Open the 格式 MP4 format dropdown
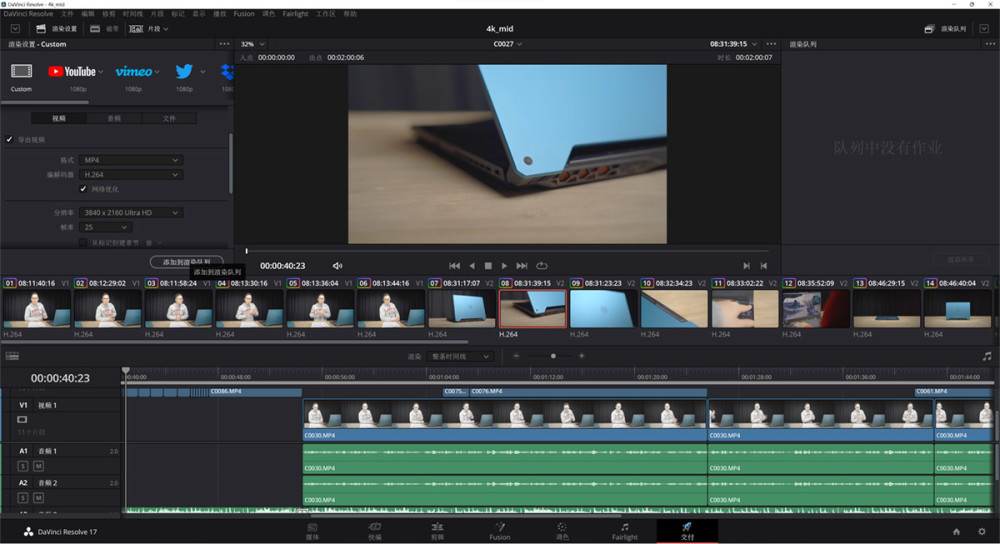Viewport: 1000px width, 544px height. coord(131,160)
